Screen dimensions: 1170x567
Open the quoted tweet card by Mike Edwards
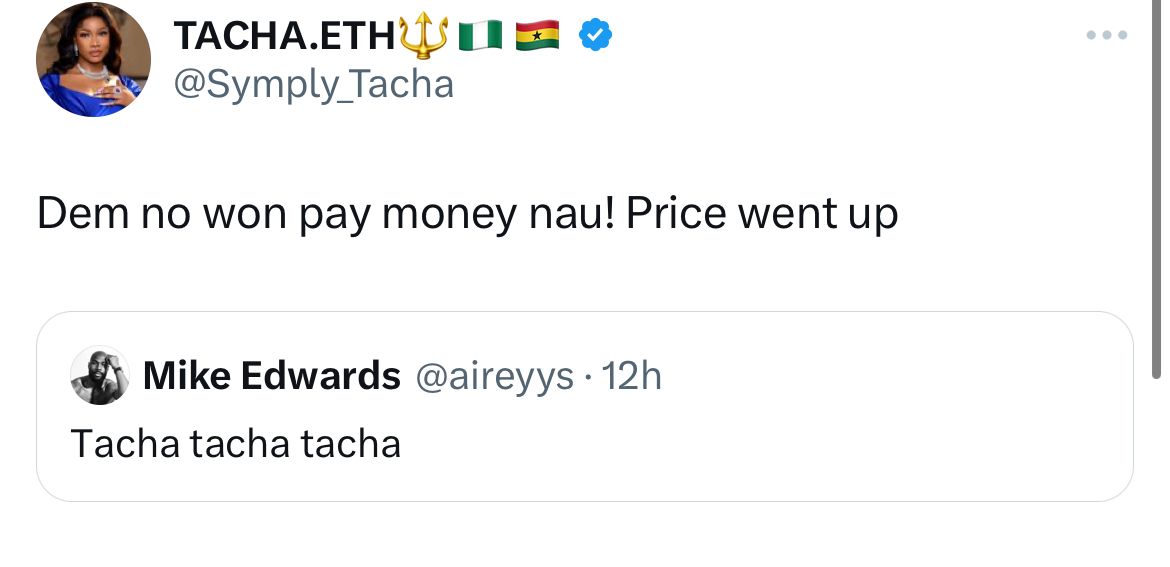(x=585, y=407)
